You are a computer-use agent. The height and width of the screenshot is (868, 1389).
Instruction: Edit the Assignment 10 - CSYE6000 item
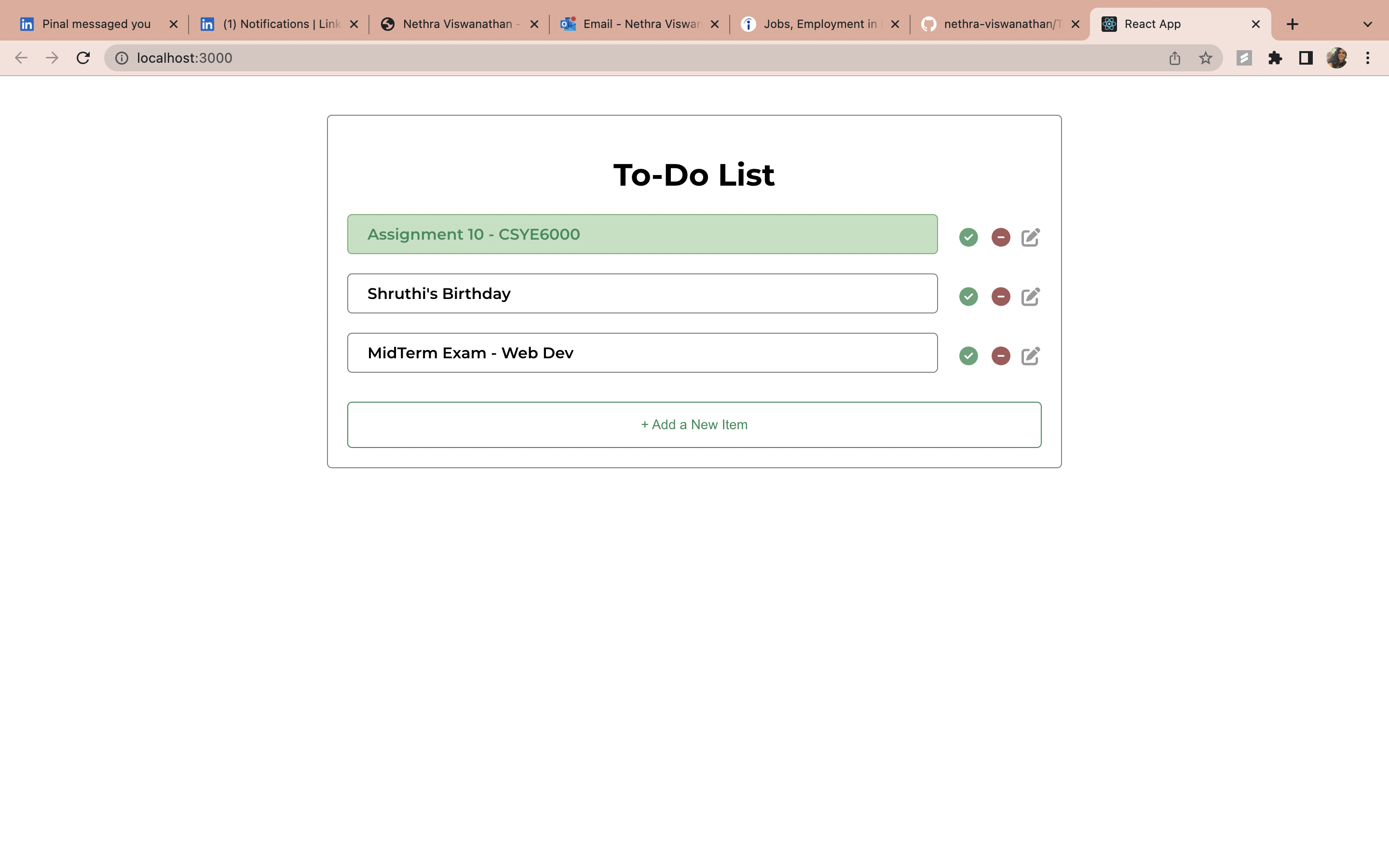click(x=1030, y=237)
